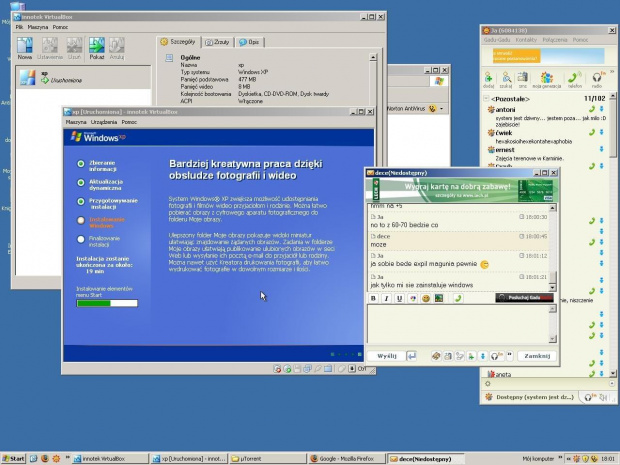Click the details pane scroll-up arrow
The height and width of the screenshot is (465, 620).
[x=373, y=57]
